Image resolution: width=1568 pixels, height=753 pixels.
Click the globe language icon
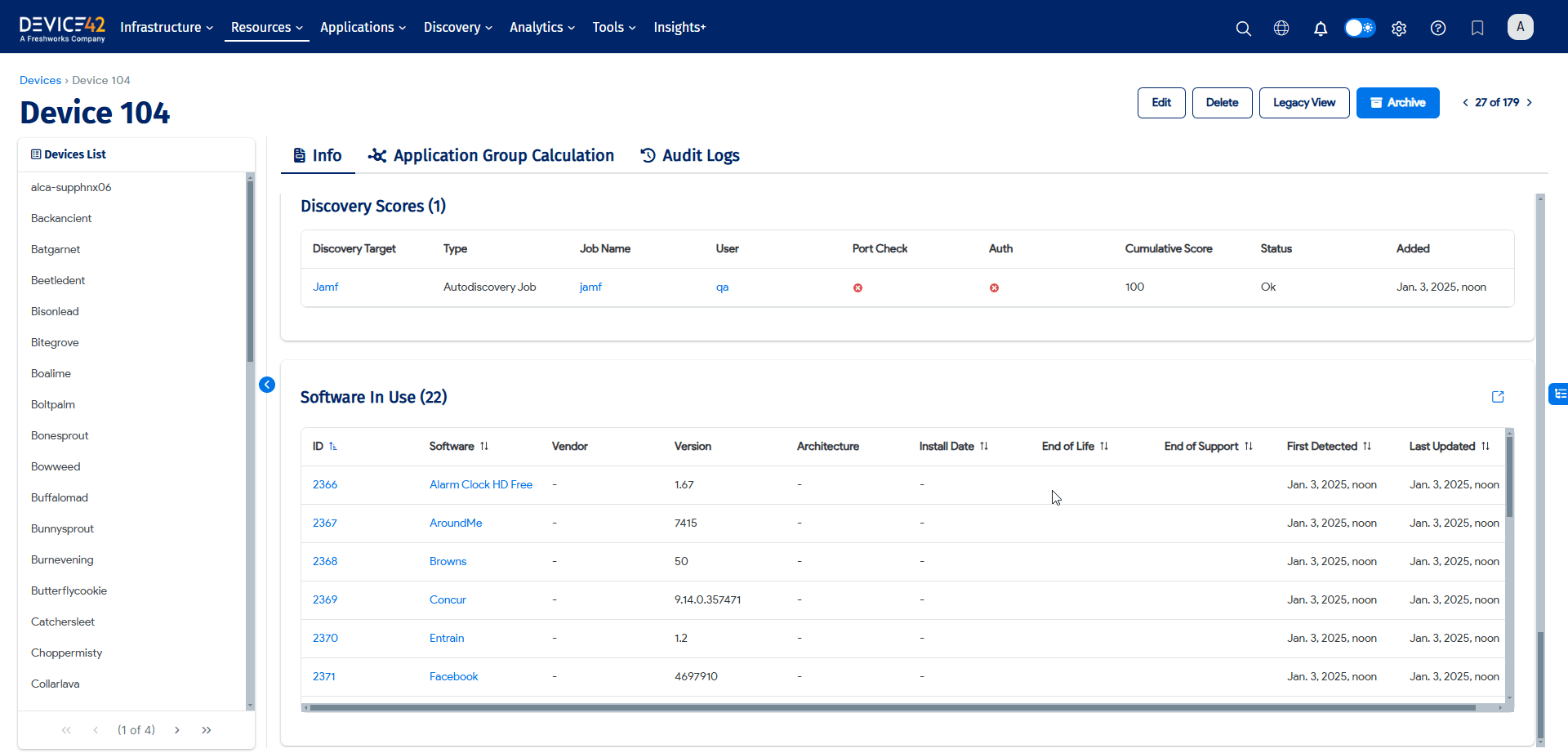1281,29
